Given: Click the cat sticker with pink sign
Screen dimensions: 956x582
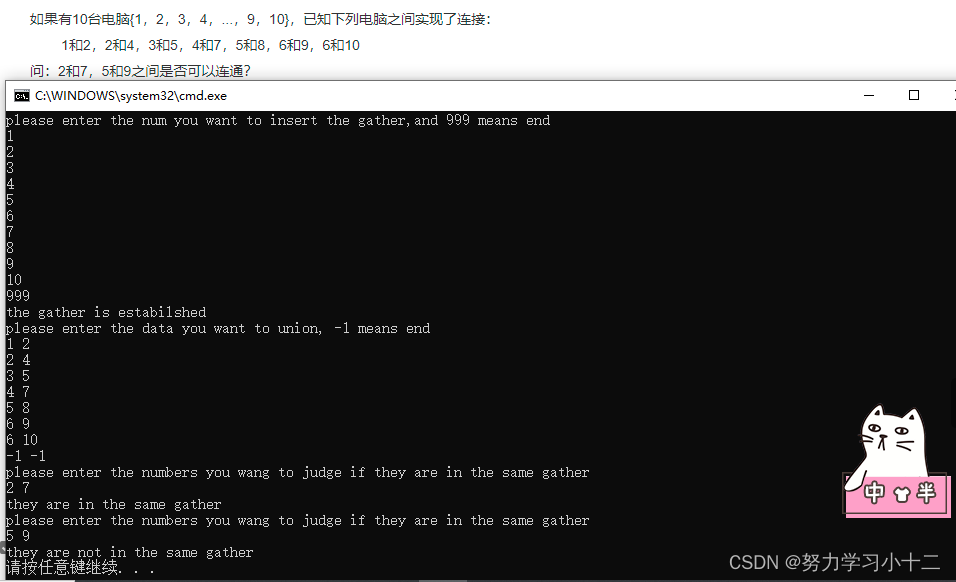Looking at the screenshot, I should tap(897, 461).
